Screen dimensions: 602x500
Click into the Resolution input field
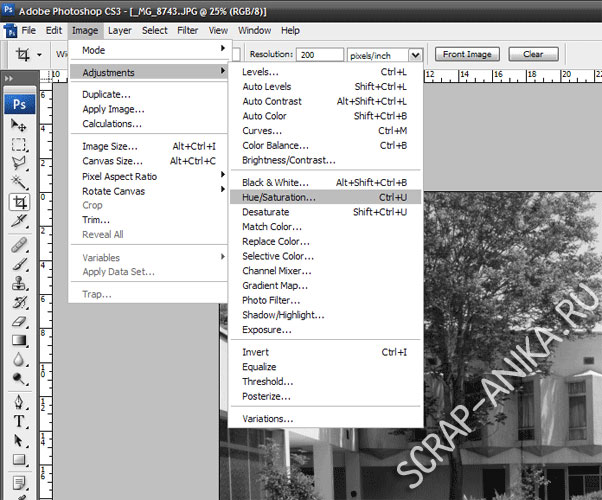tap(318, 55)
